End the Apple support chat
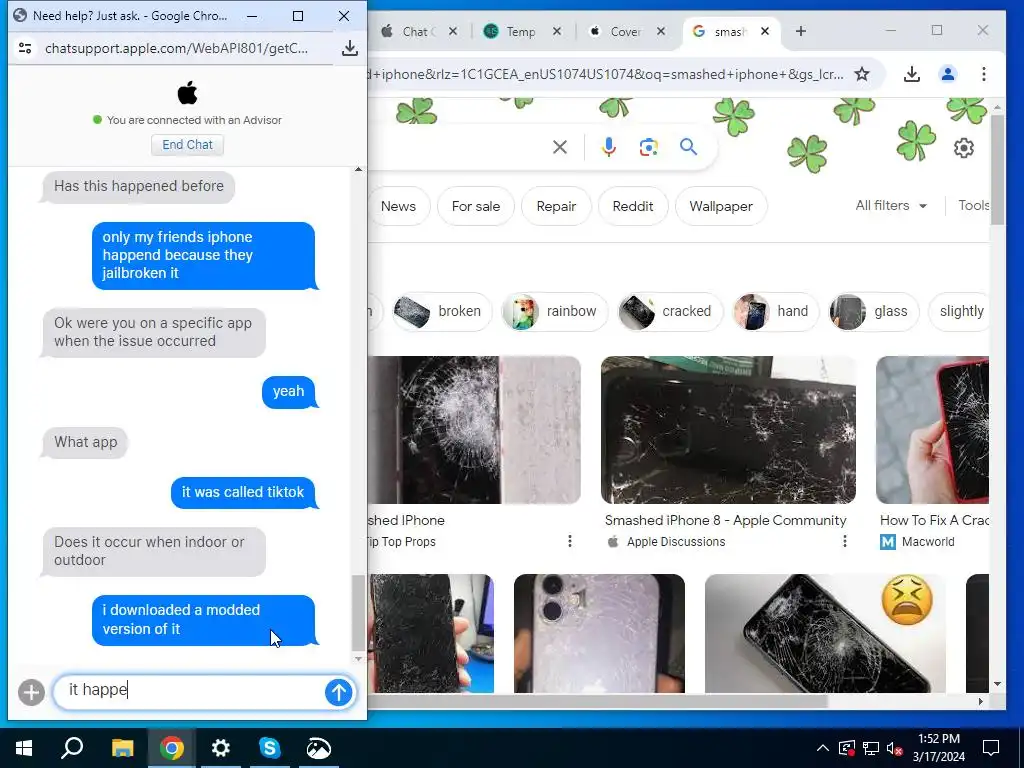This screenshot has height=768, width=1024. coord(187,145)
